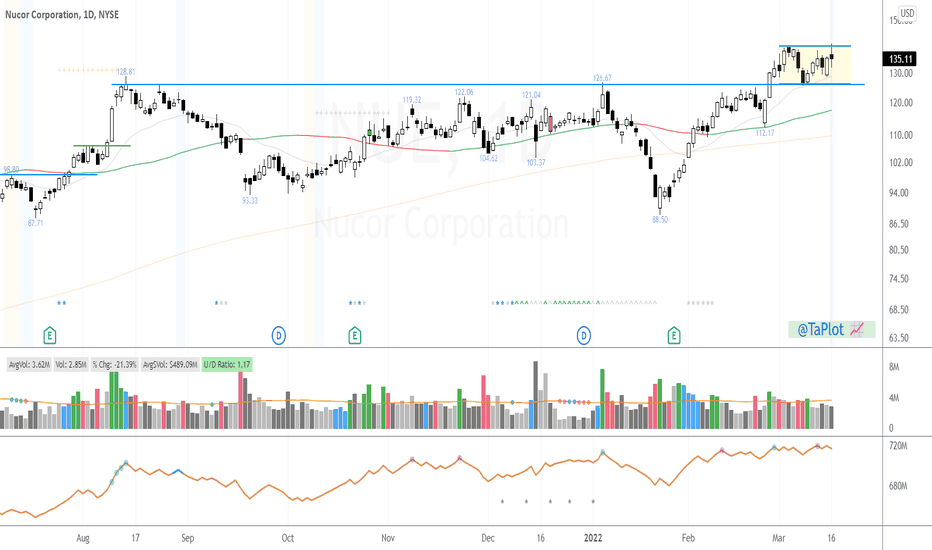The width and height of the screenshot is (932, 550).
Task: Click the 120.00 price axis label
Action: [x=901, y=103]
